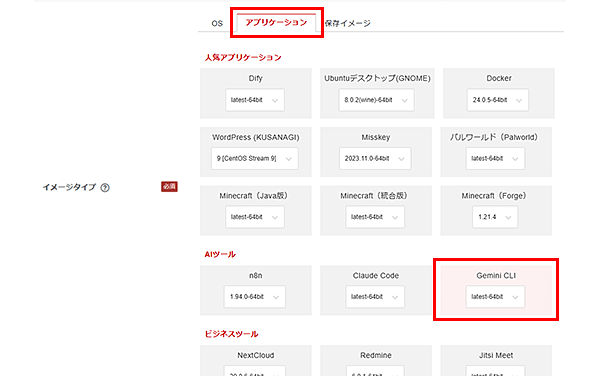Select the Jitsi Meet card title
This screenshot has height=376, width=600.
[x=496, y=355]
